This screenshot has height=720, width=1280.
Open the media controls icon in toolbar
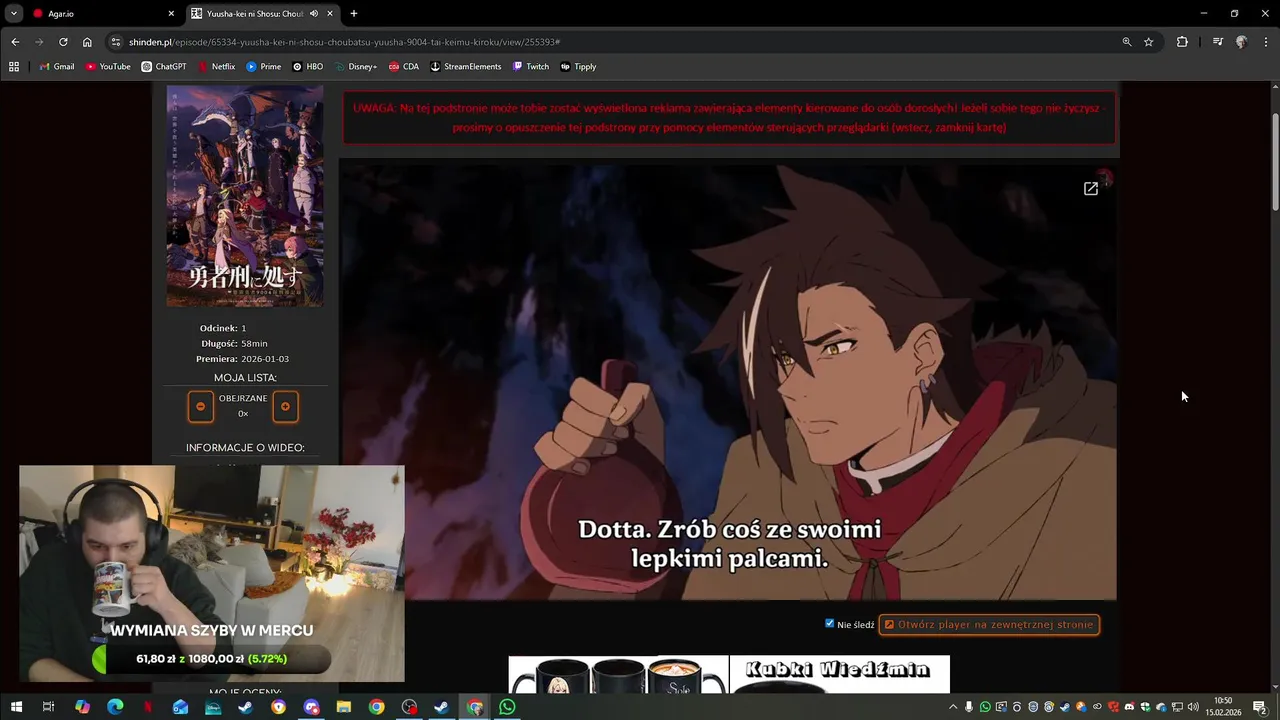pos(1218,42)
